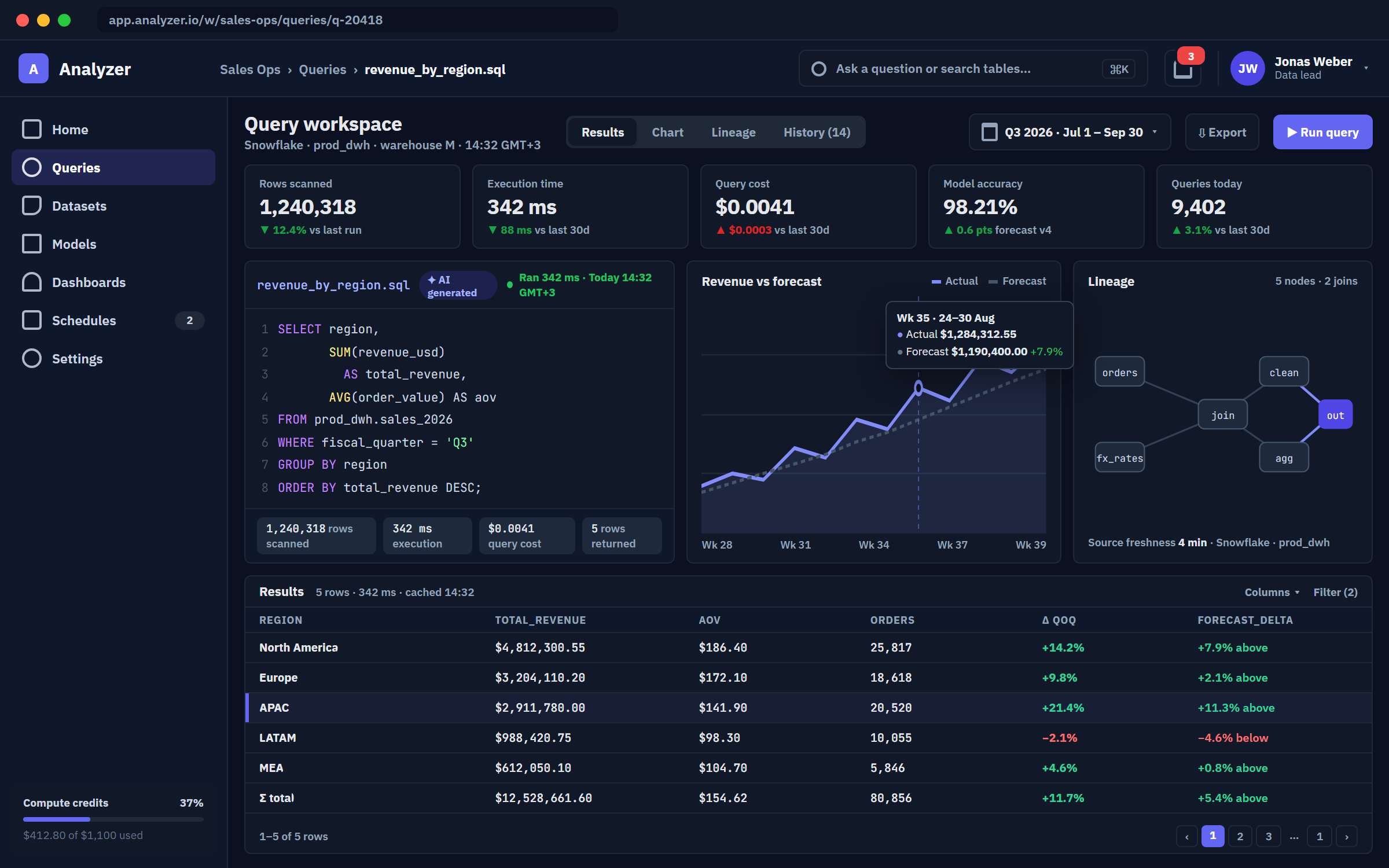1389x868 pixels.
Task: Click the AI generated badge
Action: click(x=458, y=285)
